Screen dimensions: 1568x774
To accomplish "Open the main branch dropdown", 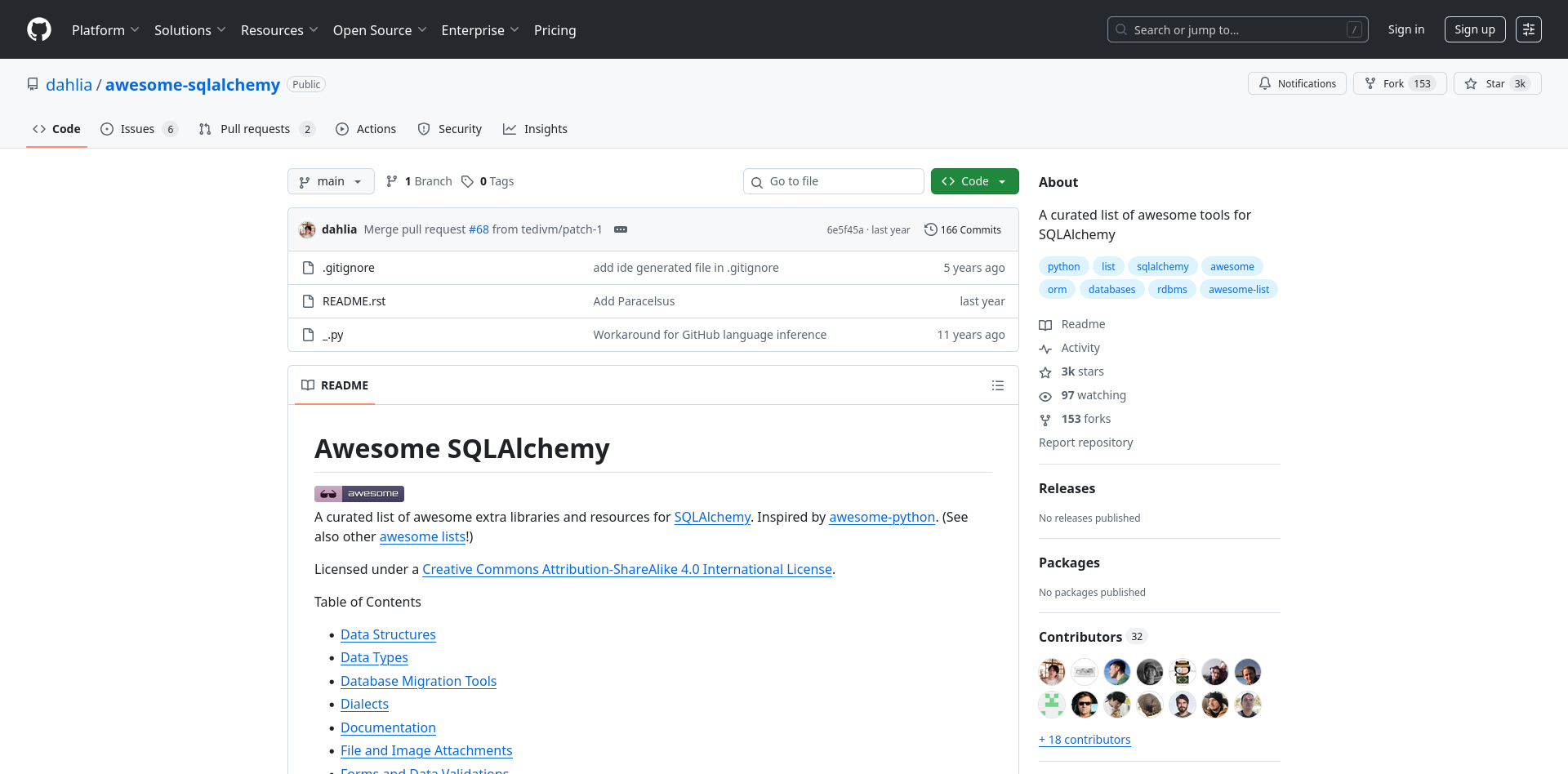I will 331,181.
